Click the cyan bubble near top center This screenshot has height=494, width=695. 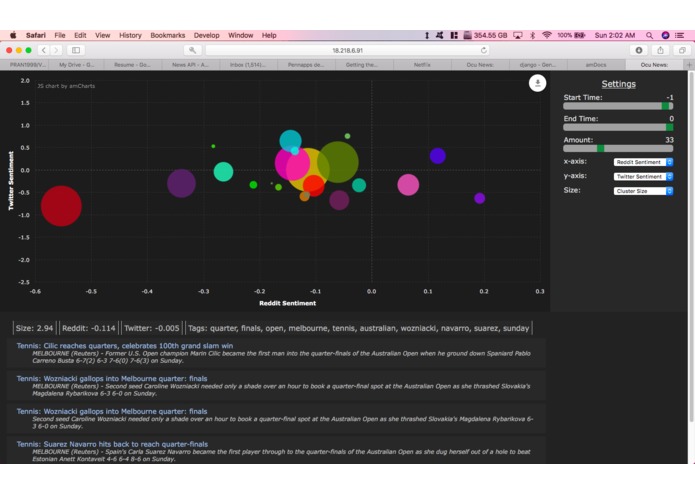tap(290, 141)
